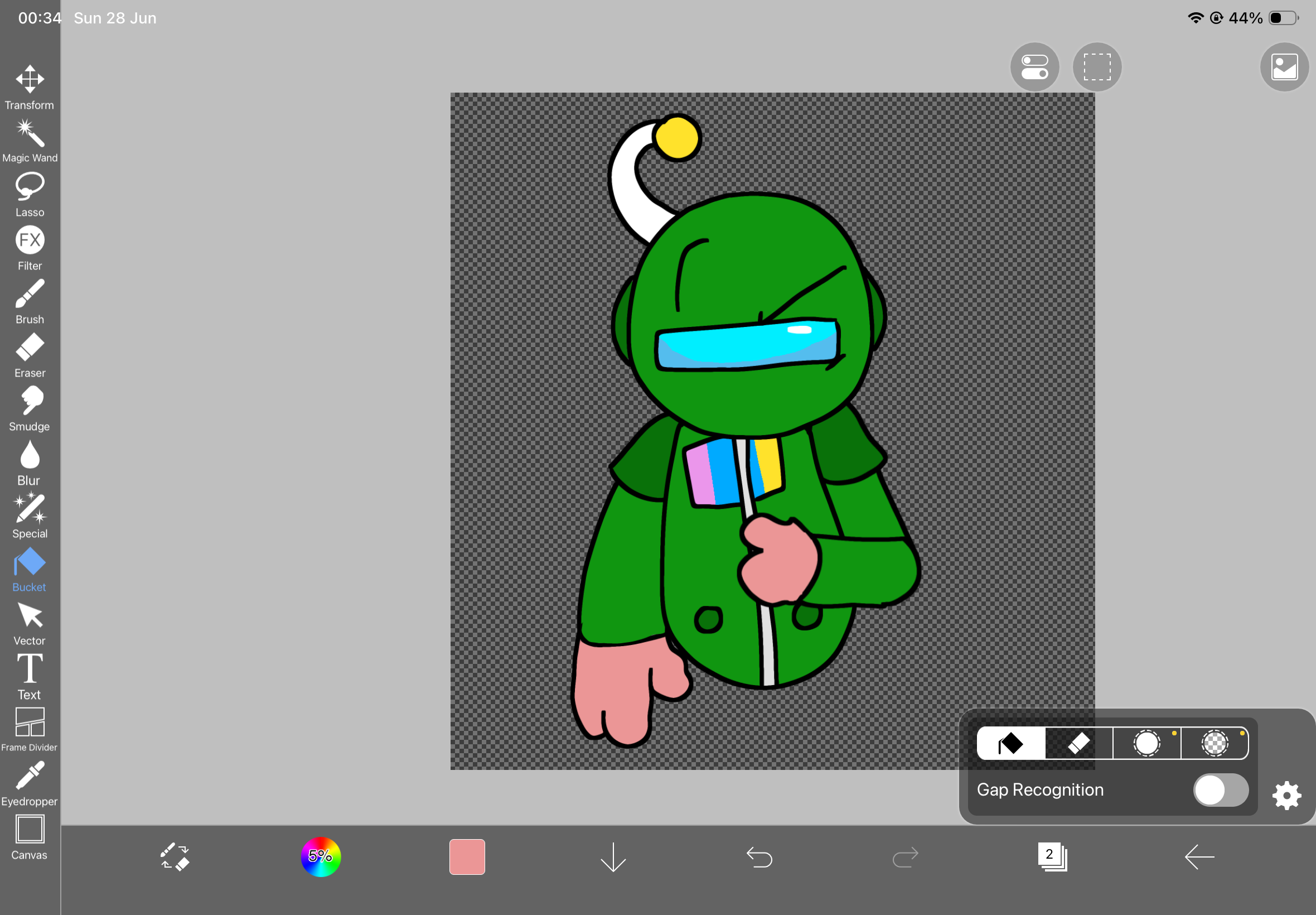Tap the current pink color swatch

pos(467,857)
